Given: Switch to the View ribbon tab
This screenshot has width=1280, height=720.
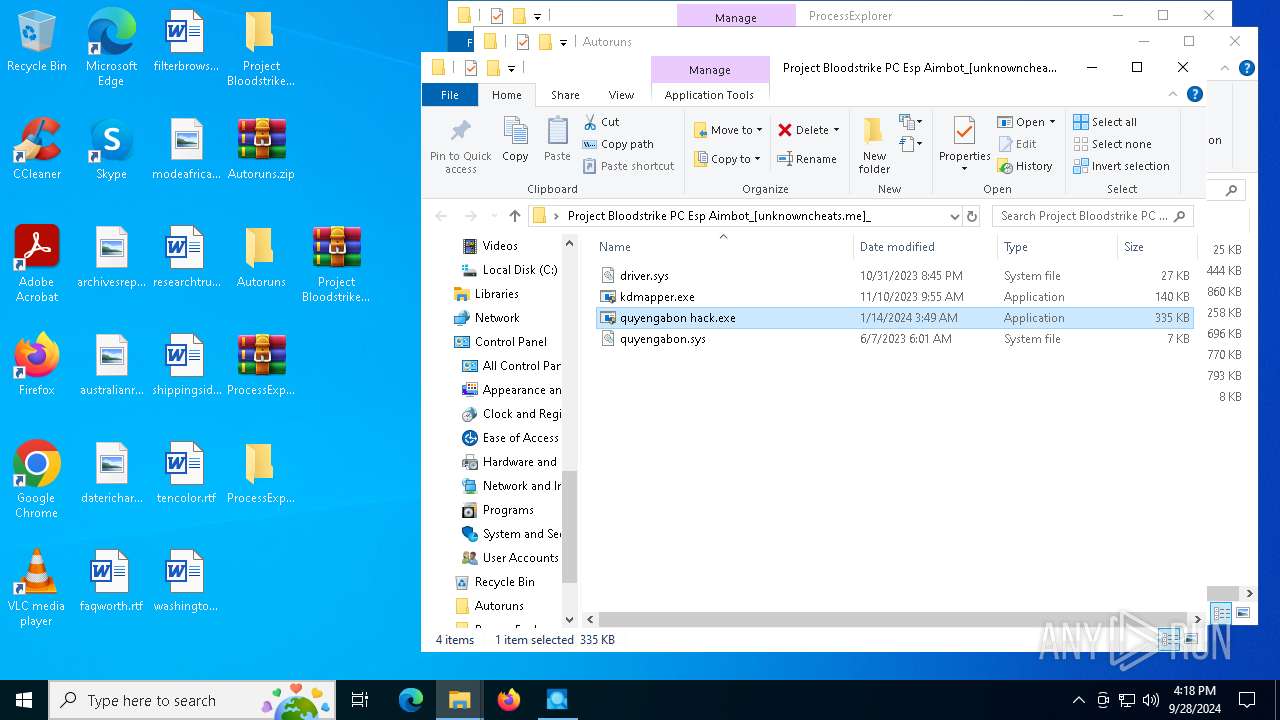Looking at the screenshot, I should [x=621, y=95].
